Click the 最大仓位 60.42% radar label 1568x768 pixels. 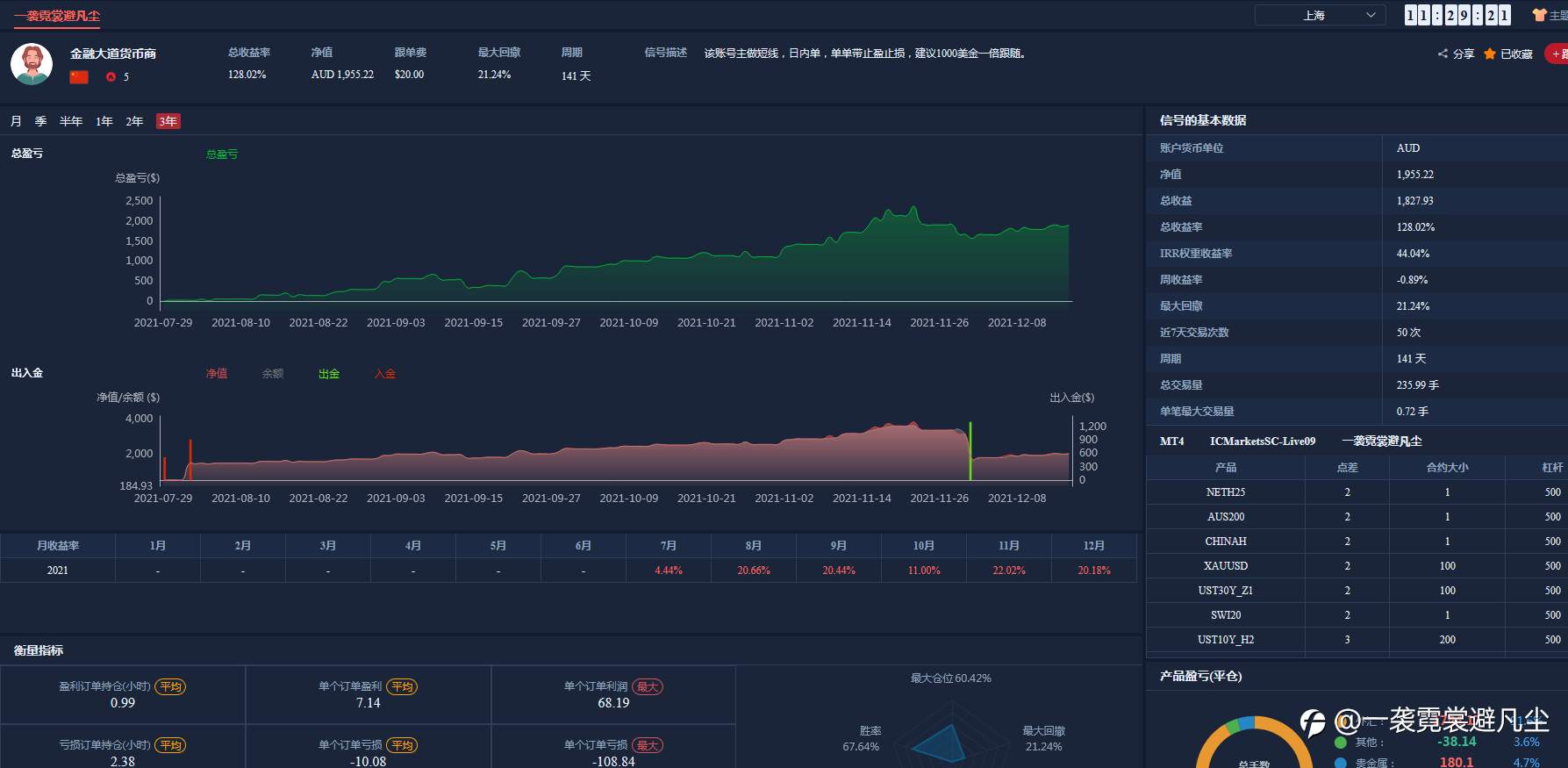pyautogui.click(x=951, y=678)
